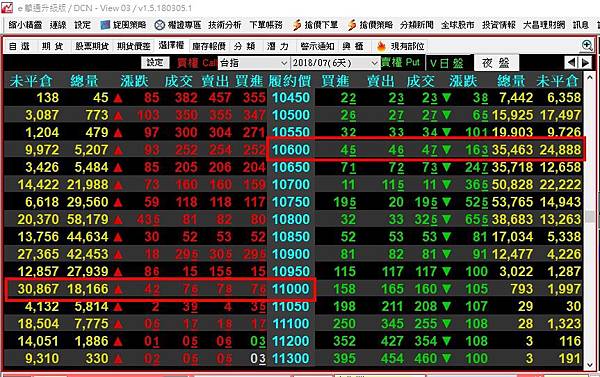This screenshot has height=377, width=600.
Task: Open the 全球股市 menu
Action: pos(458,25)
